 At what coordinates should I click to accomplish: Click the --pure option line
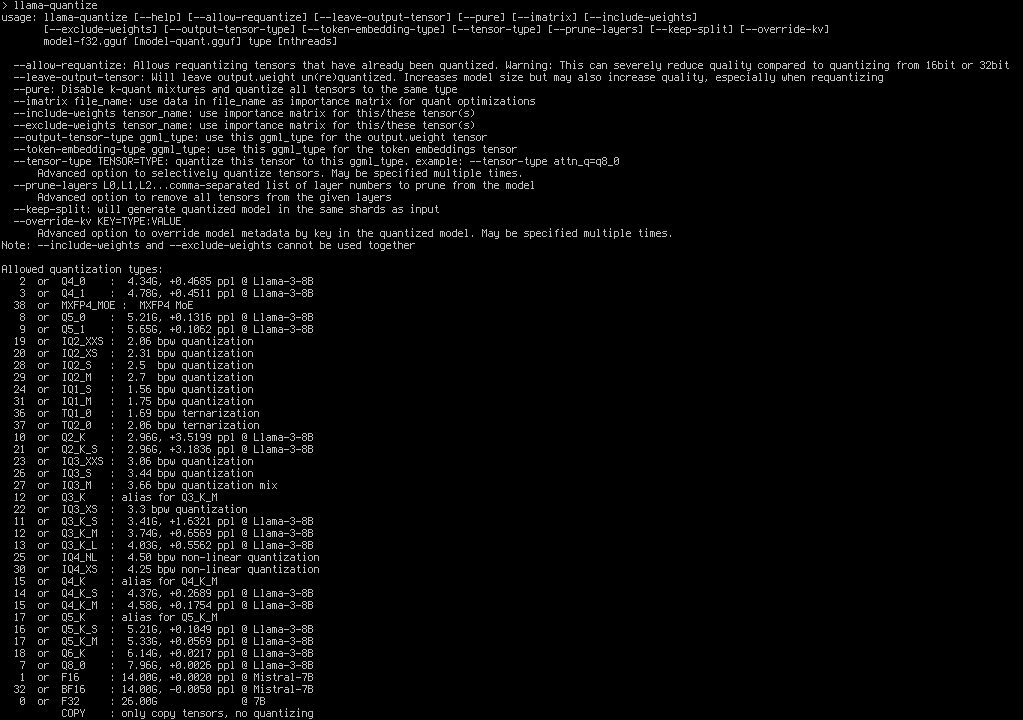click(236, 89)
